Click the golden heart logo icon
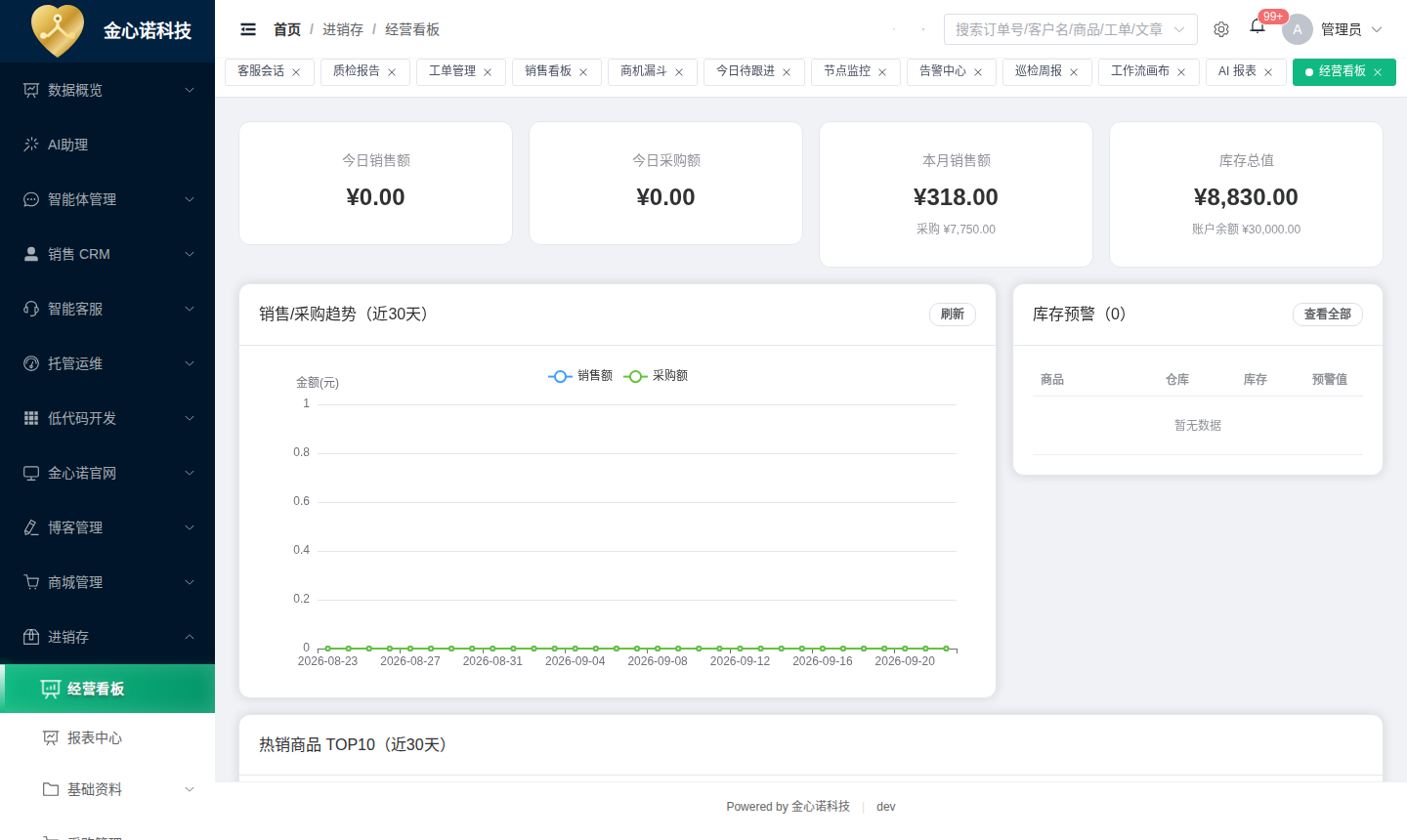The width and height of the screenshot is (1407, 840). [x=58, y=30]
